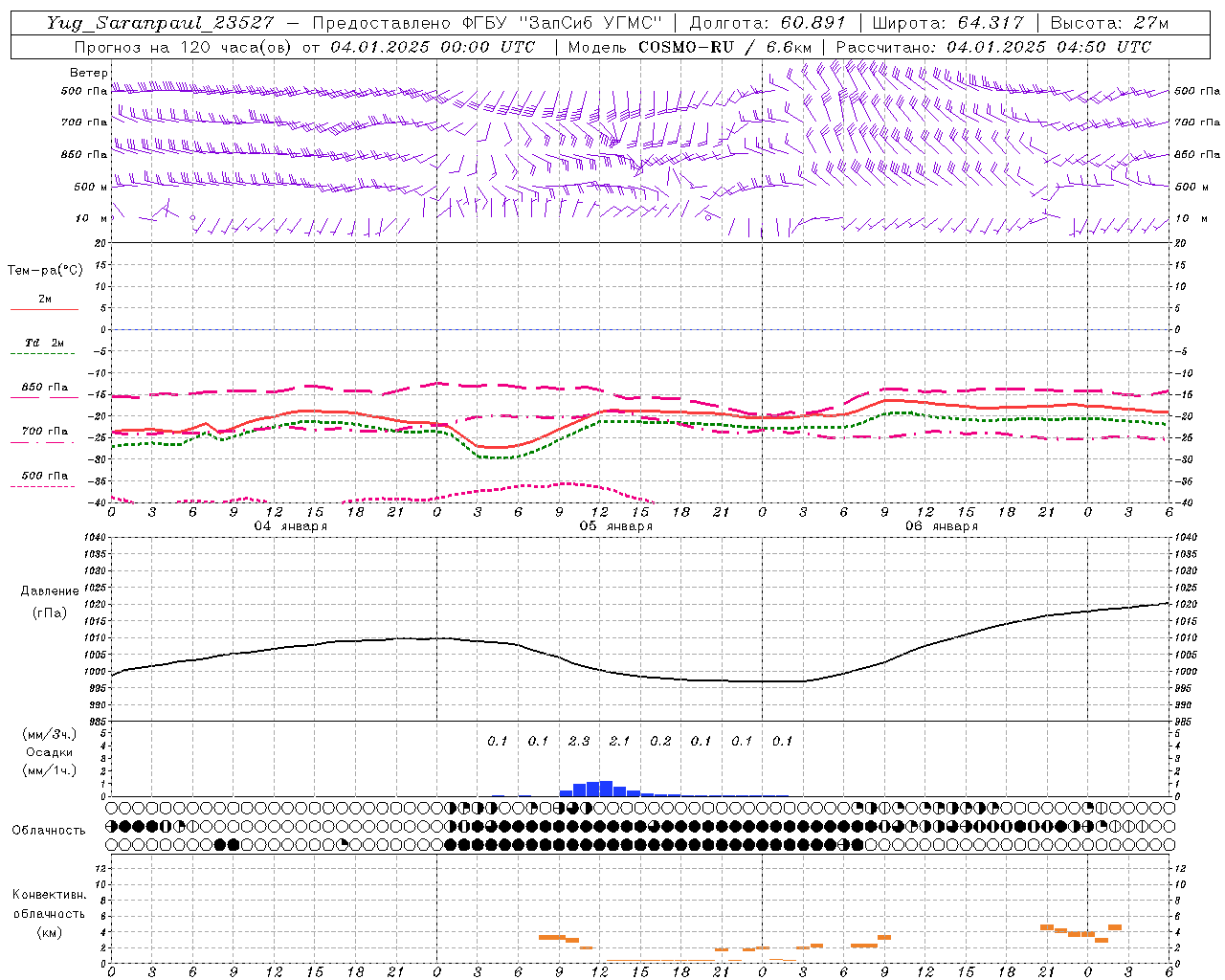Click the Td 2м dew point legend entry

(x=44, y=343)
